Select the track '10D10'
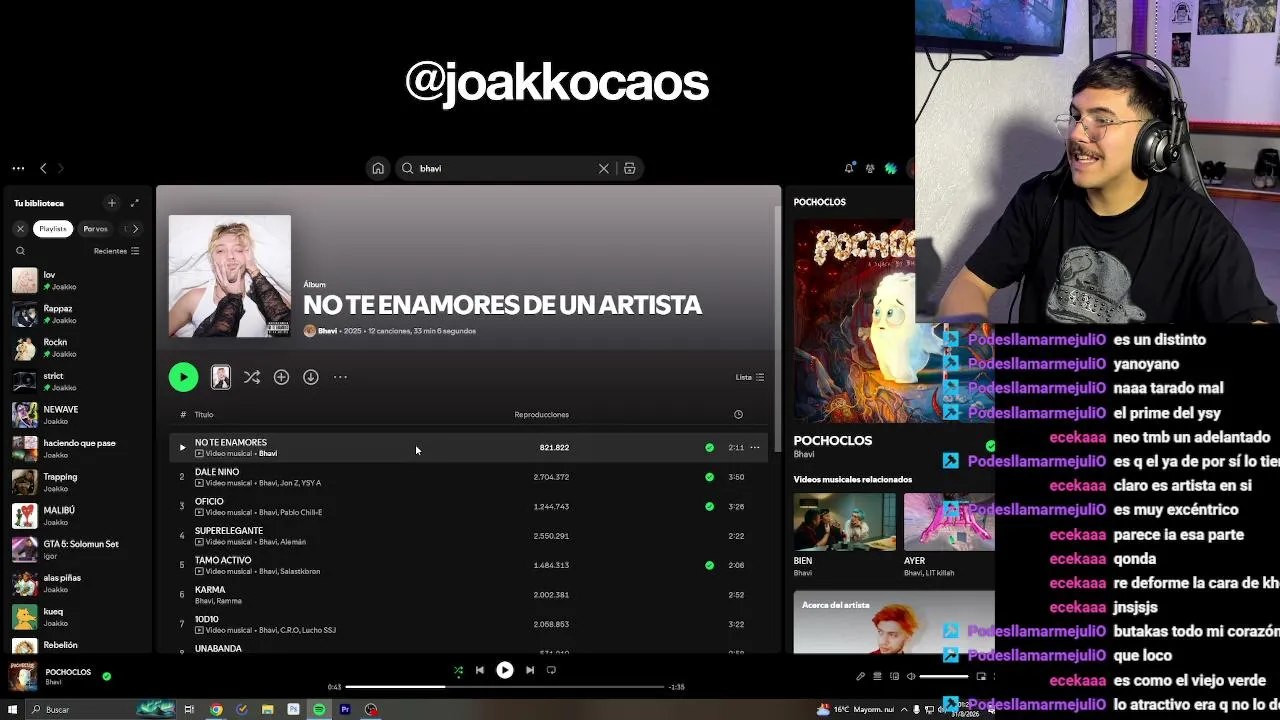This screenshot has width=1280, height=720. pos(468,624)
